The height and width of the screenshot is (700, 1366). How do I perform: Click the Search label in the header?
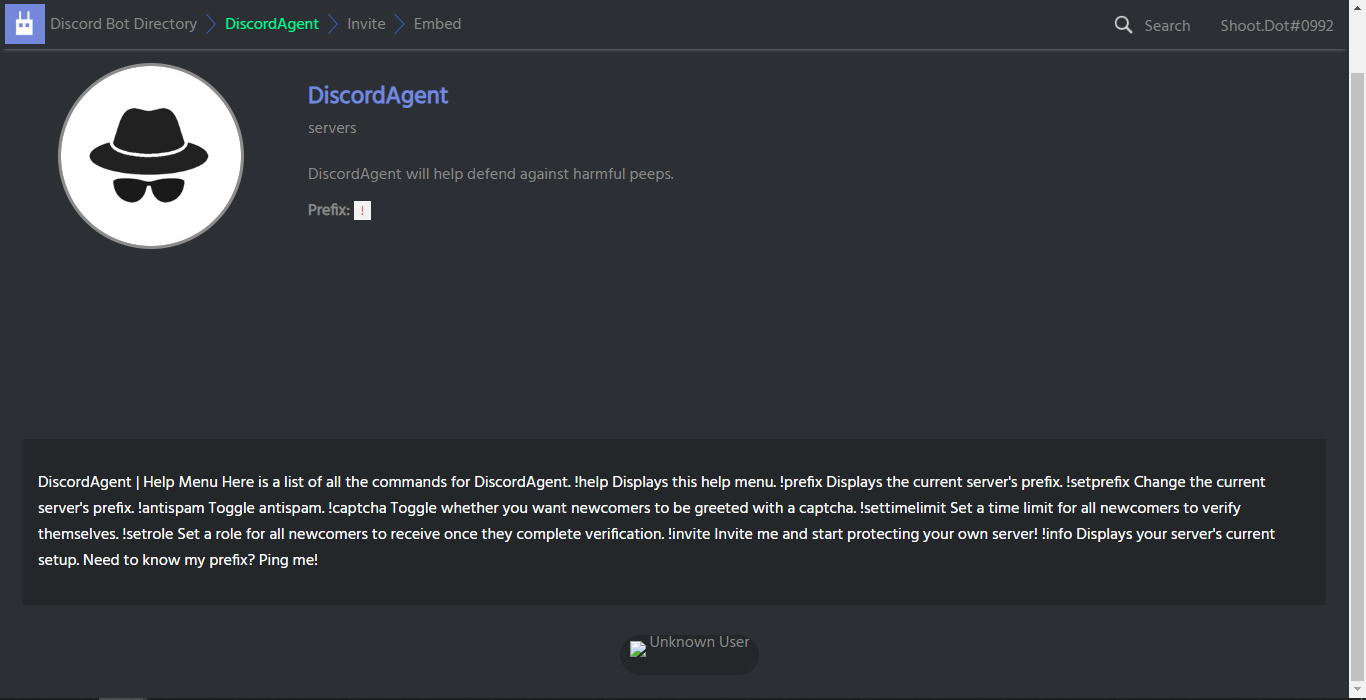(1167, 25)
